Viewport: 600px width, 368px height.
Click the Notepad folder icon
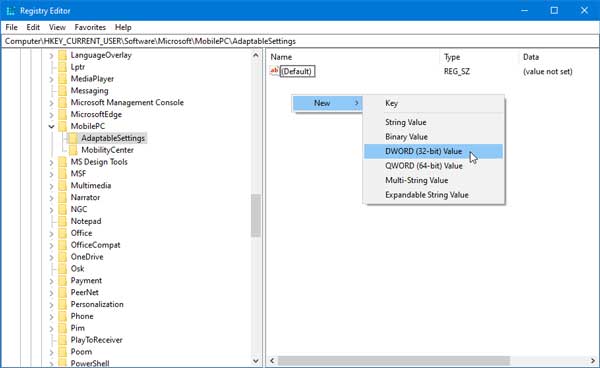[62, 221]
